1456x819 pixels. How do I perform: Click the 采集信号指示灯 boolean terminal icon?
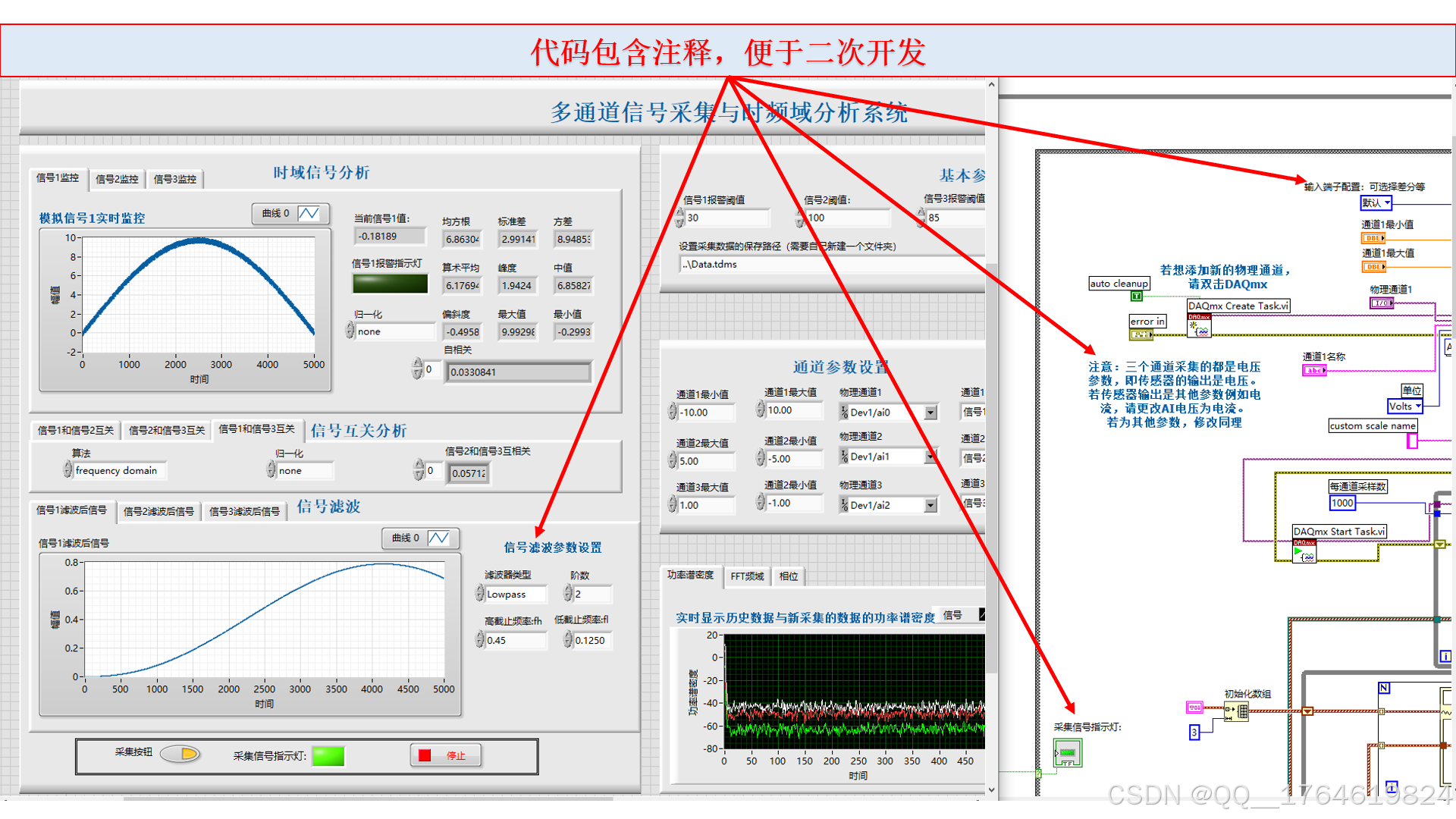1067,753
